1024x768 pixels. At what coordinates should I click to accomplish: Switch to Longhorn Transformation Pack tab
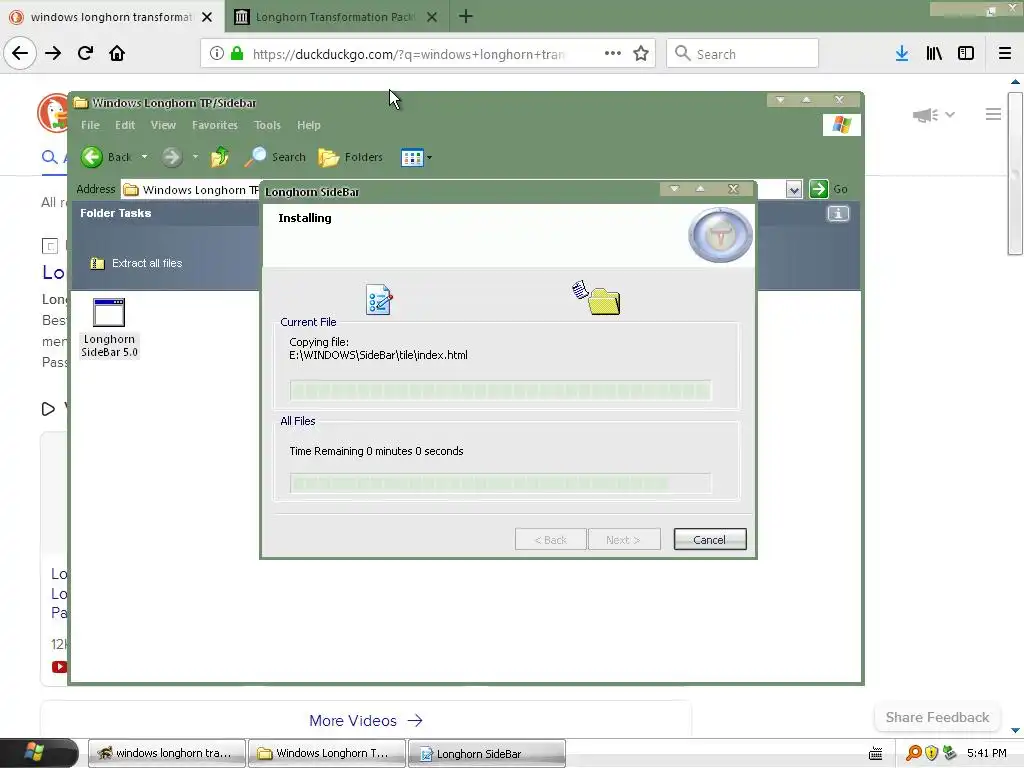[x=336, y=17]
